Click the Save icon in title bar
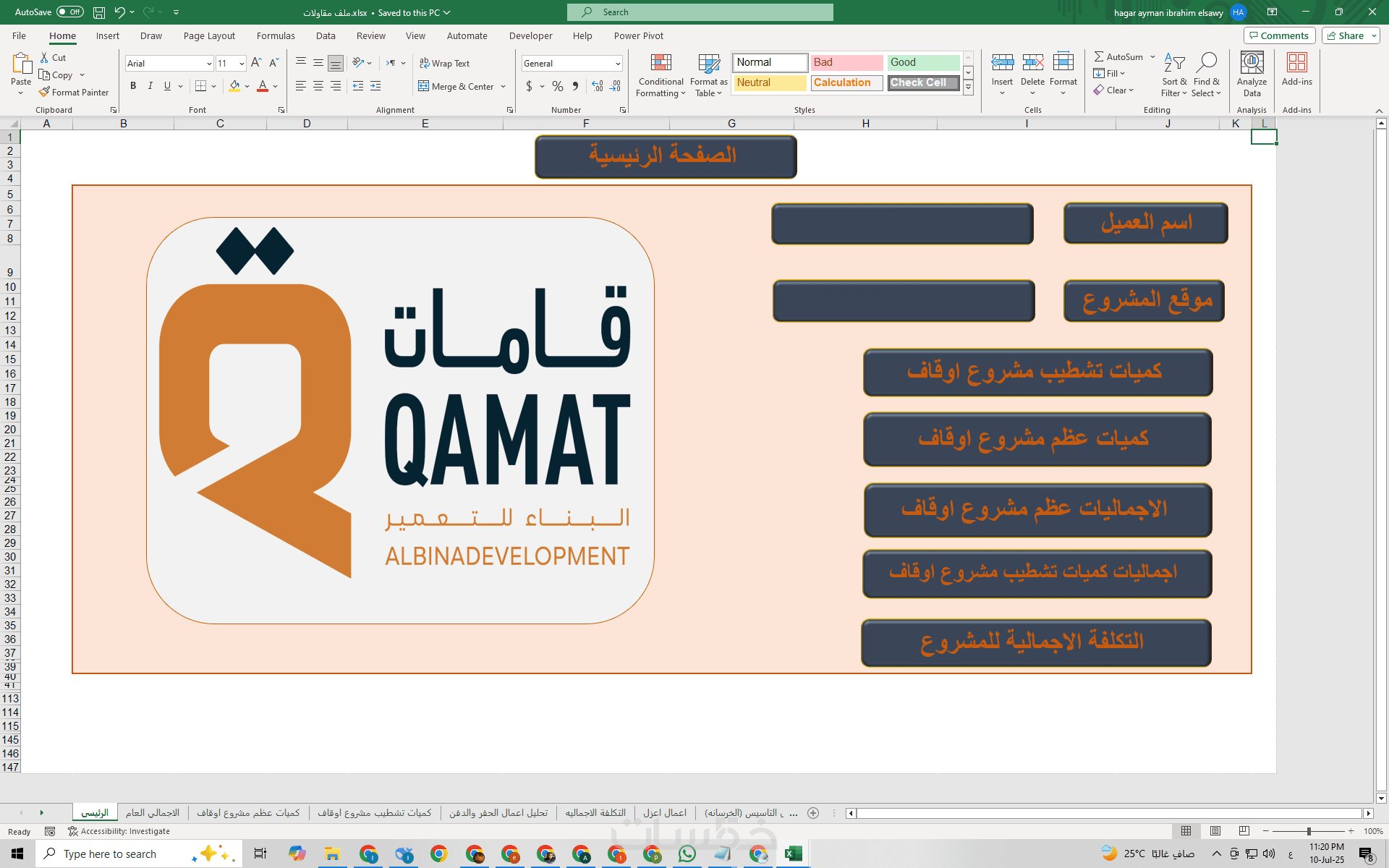1389x868 pixels. pos(99,12)
